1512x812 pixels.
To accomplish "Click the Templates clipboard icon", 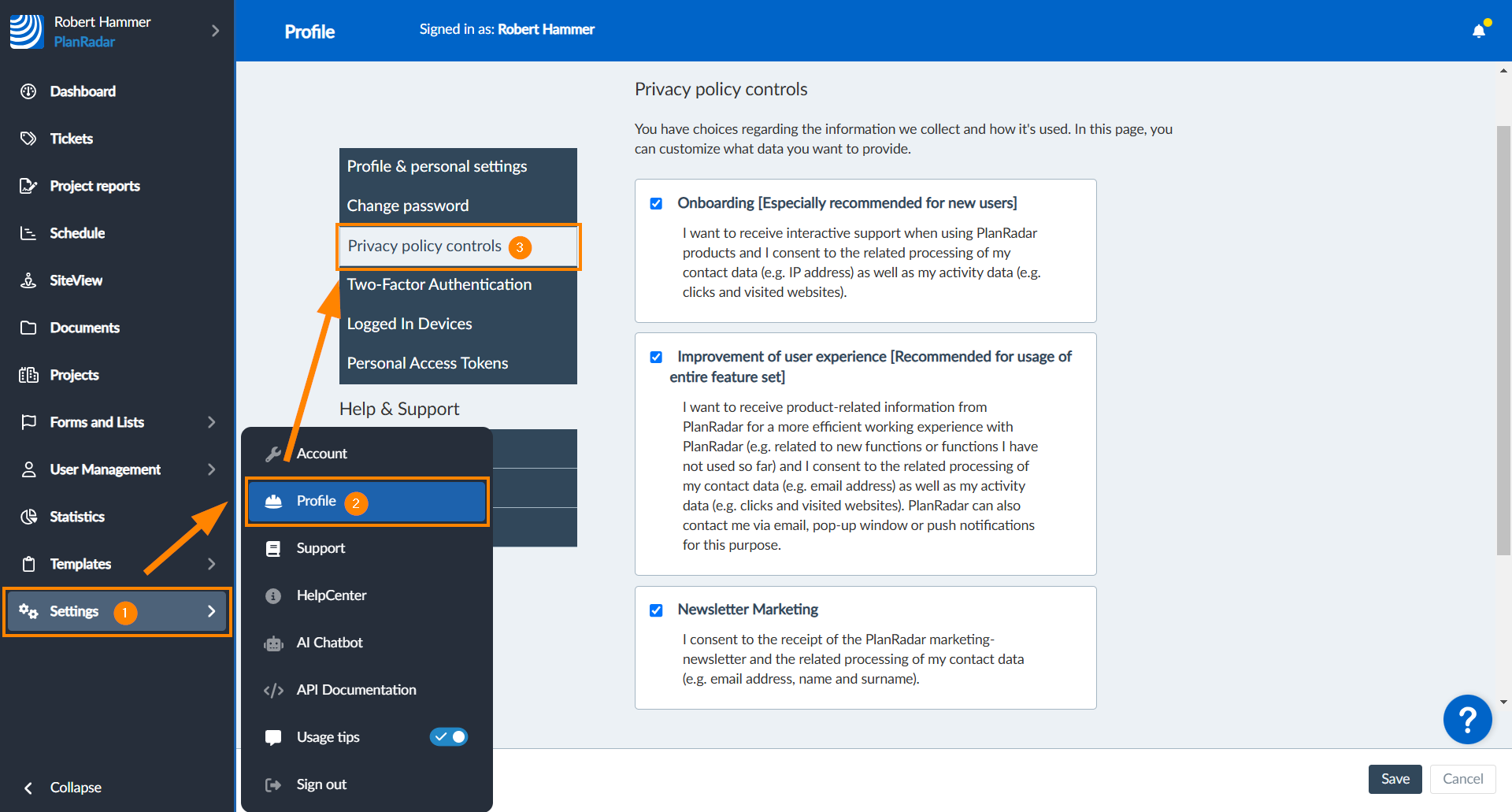I will (x=28, y=564).
